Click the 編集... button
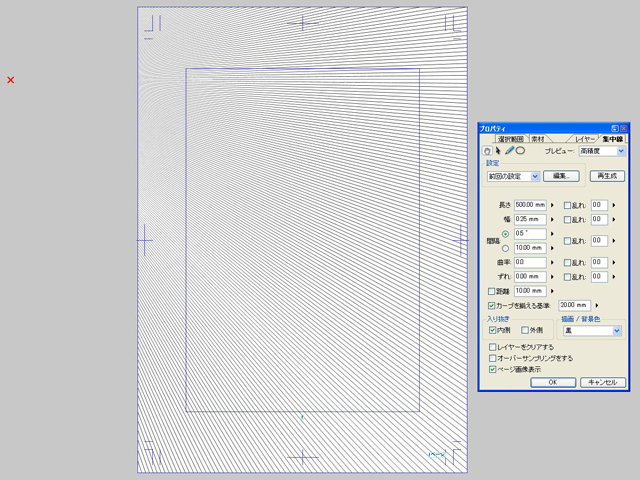Image resolution: width=640 pixels, height=480 pixels. point(561,176)
